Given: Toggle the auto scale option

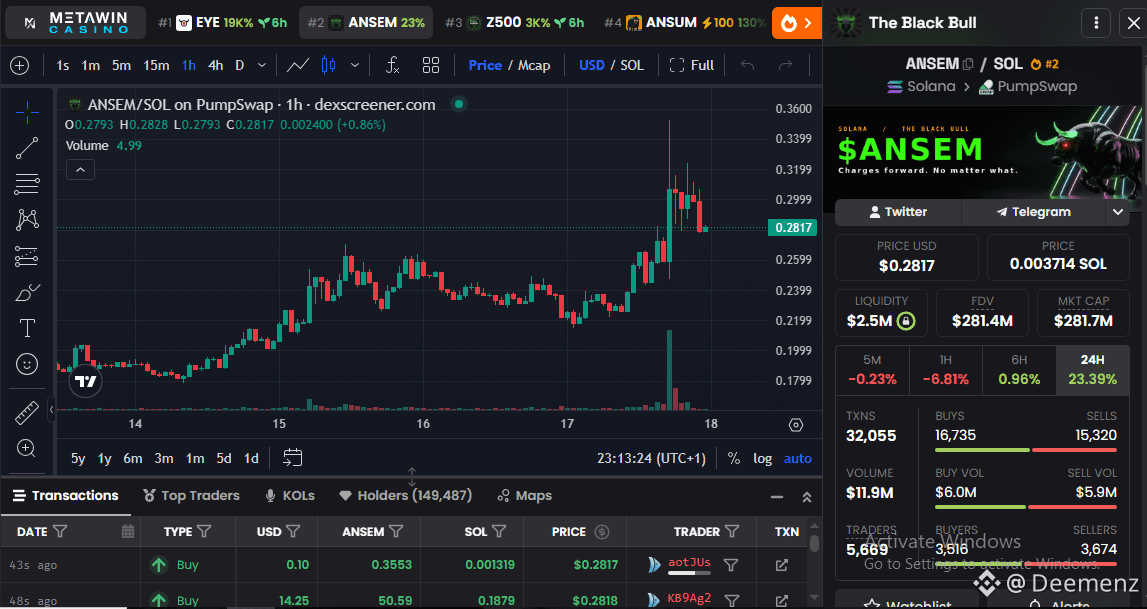Looking at the screenshot, I should (x=797, y=458).
